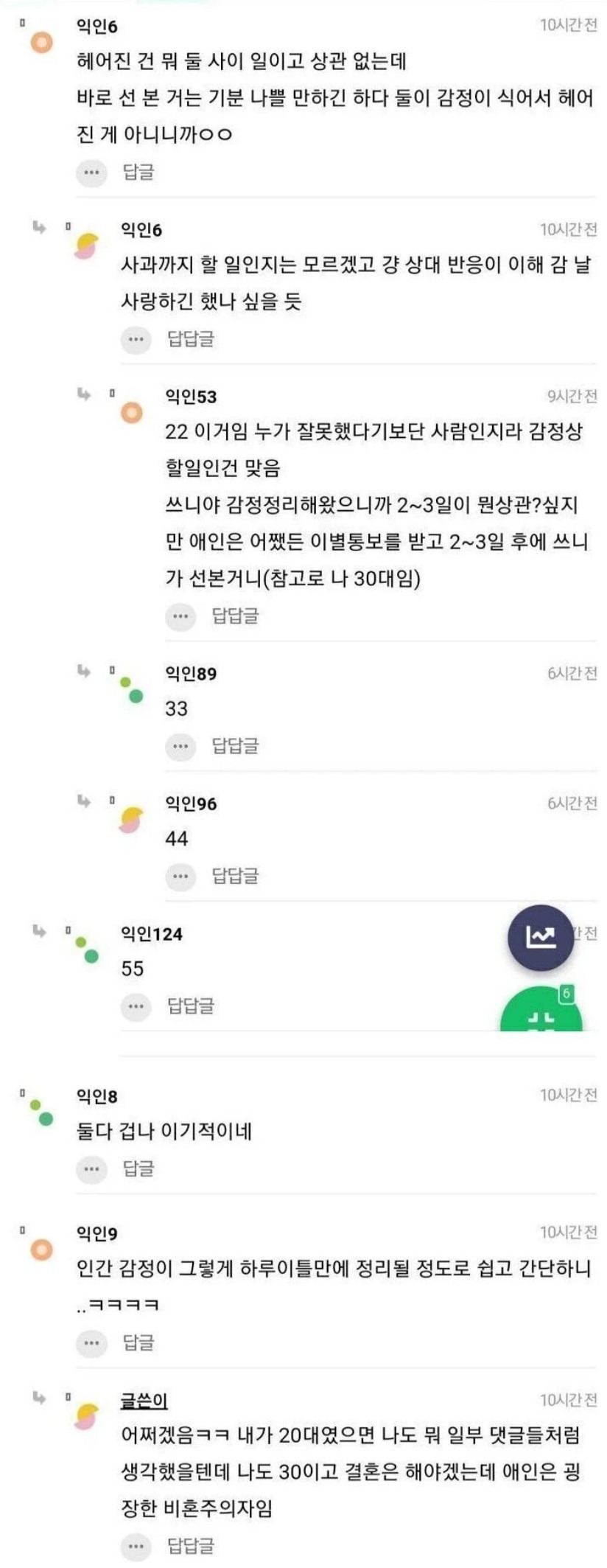Click 익인124's username

coord(152,934)
